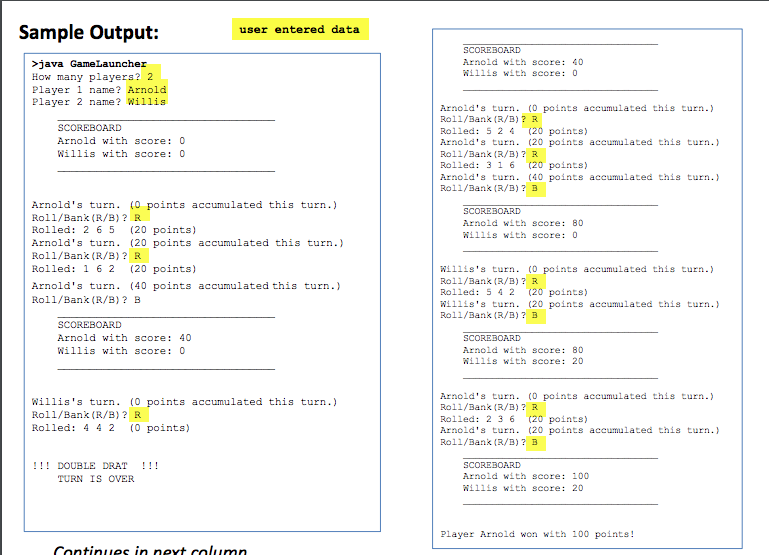Click the line "Rolled: 2 6 5 (20 points)"
The width and height of the screenshot is (769, 555).
pos(114,230)
